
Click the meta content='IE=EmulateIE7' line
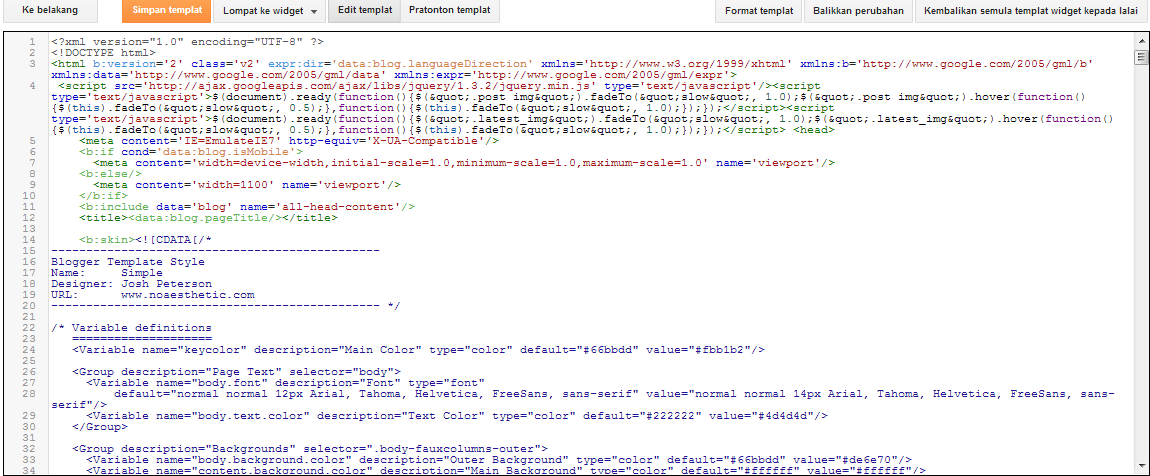click(x=288, y=140)
